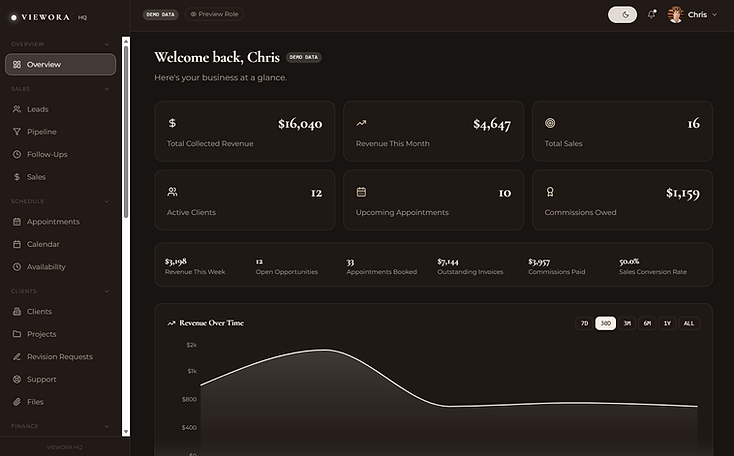The image size is (734, 456).
Task: Open the Revision Requests menu item
Action: (60, 357)
